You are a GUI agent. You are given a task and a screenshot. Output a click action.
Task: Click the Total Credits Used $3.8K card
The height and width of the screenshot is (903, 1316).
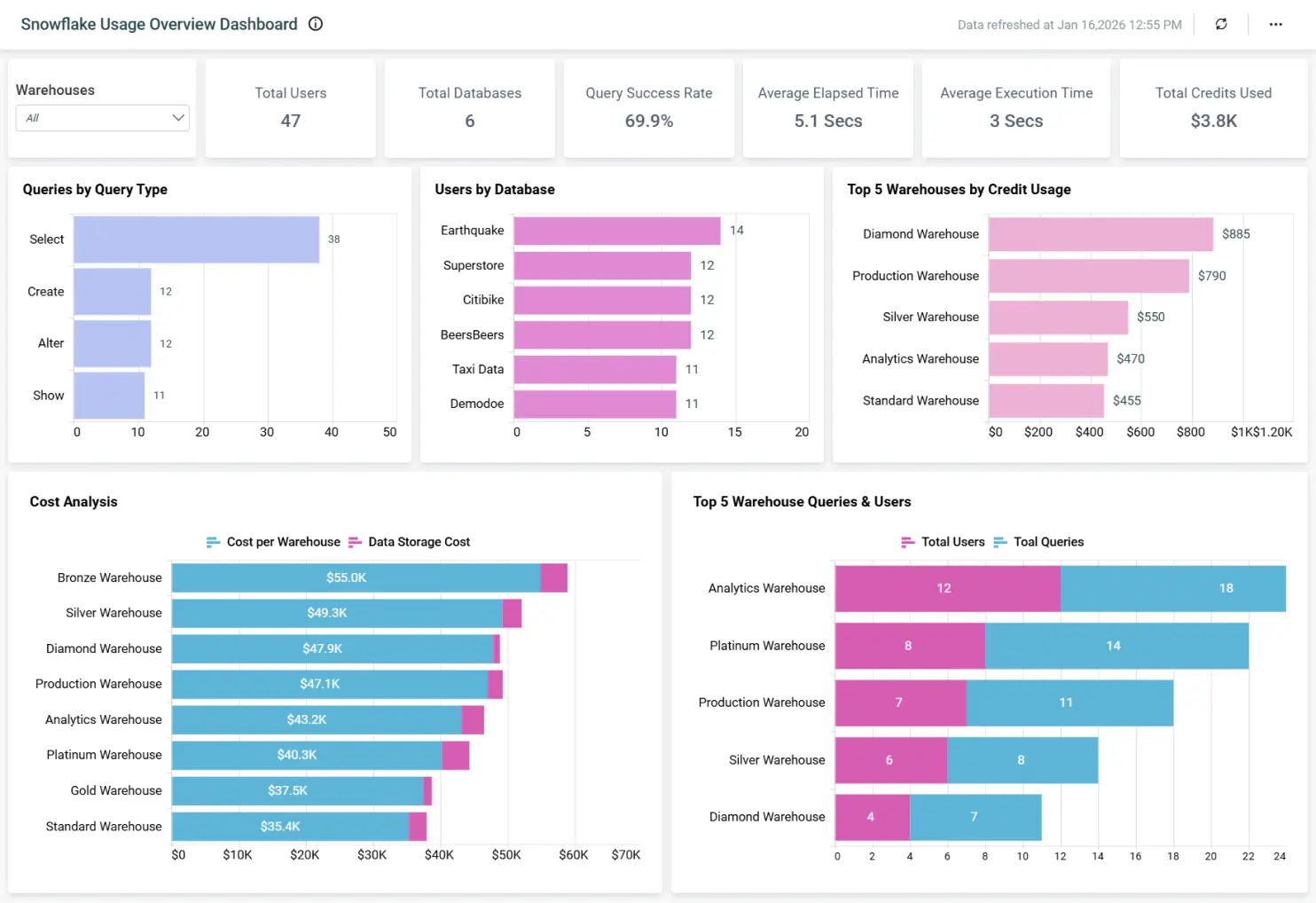point(1212,108)
